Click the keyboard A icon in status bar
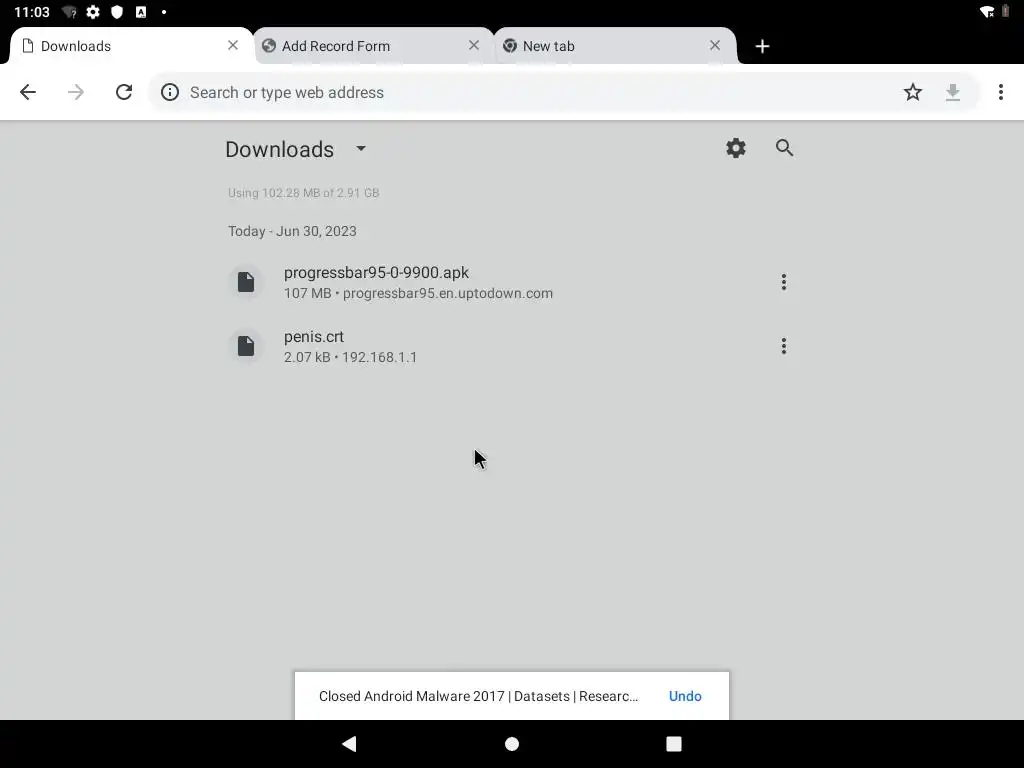 [x=140, y=12]
